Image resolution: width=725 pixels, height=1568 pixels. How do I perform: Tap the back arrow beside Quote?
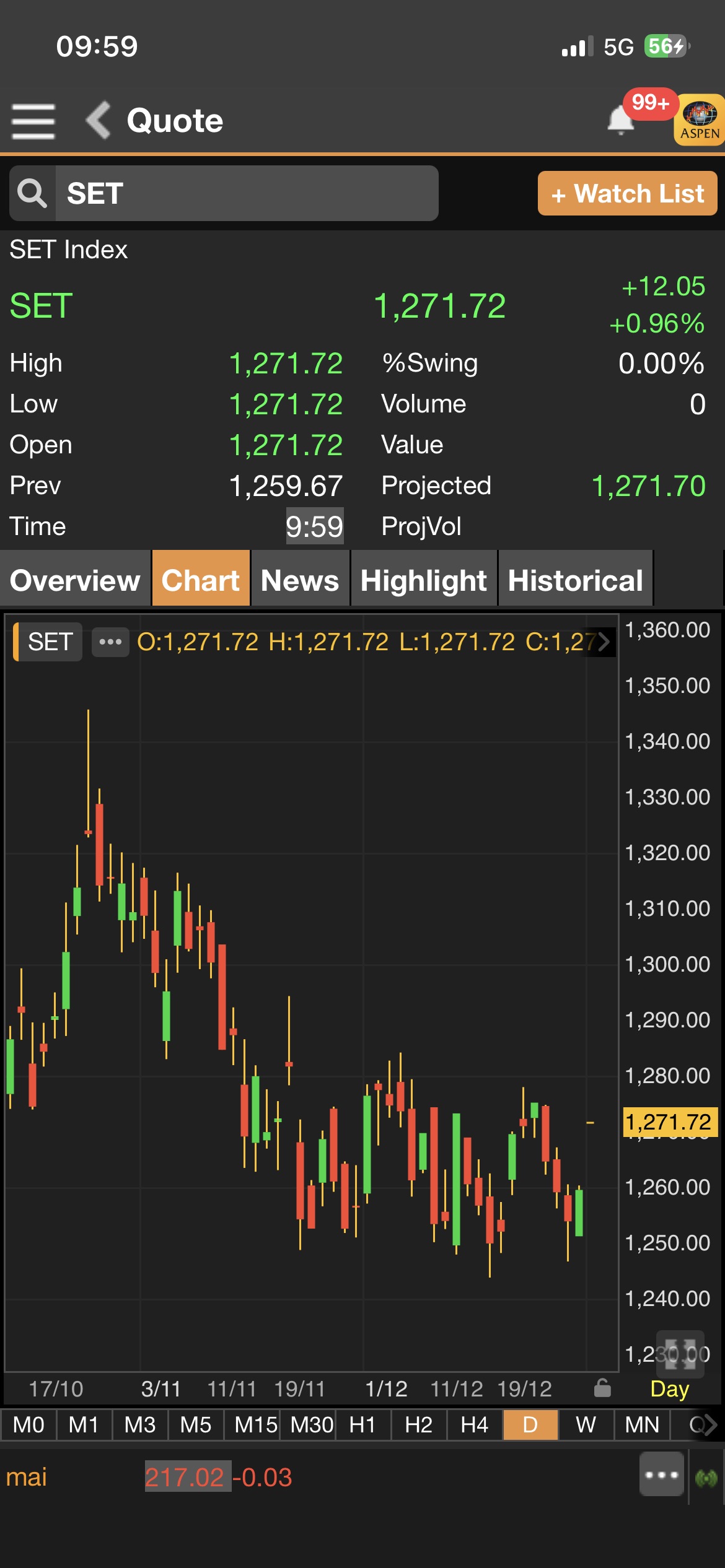pyautogui.click(x=99, y=120)
